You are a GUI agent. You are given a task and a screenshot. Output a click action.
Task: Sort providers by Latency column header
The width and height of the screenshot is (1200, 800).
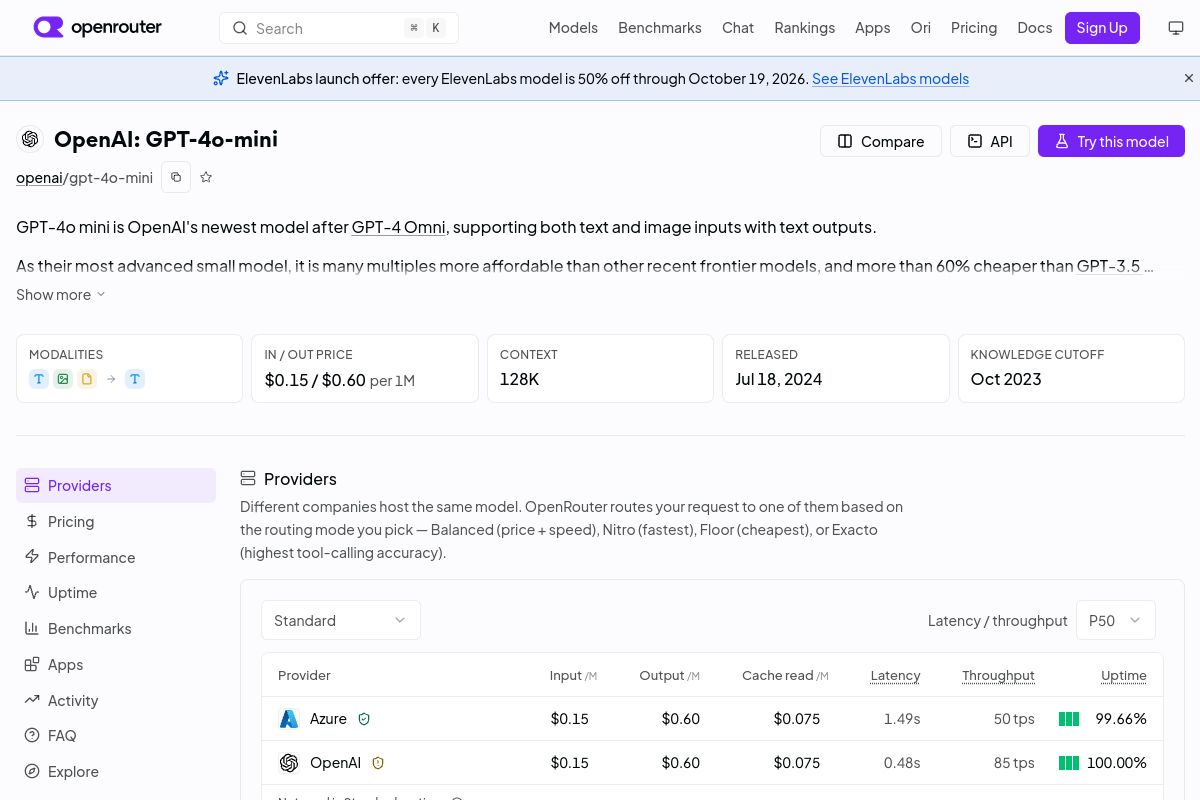(895, 675)
